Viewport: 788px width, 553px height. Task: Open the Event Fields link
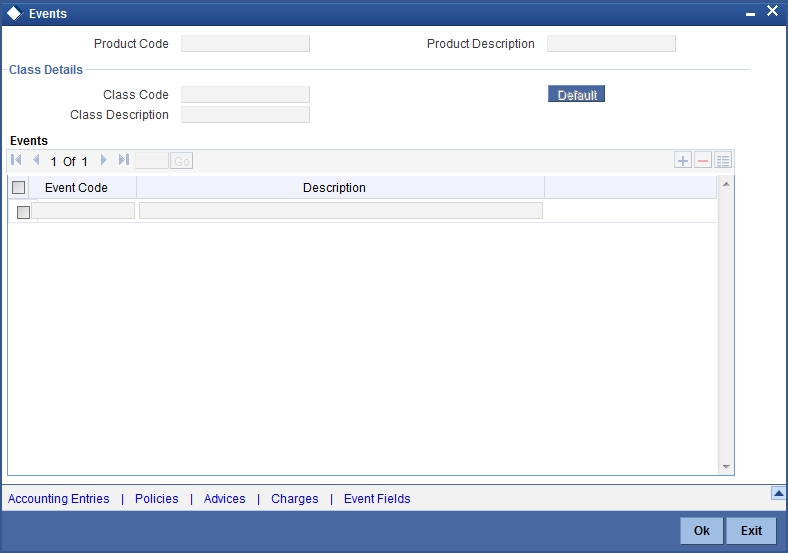(377, 499)
